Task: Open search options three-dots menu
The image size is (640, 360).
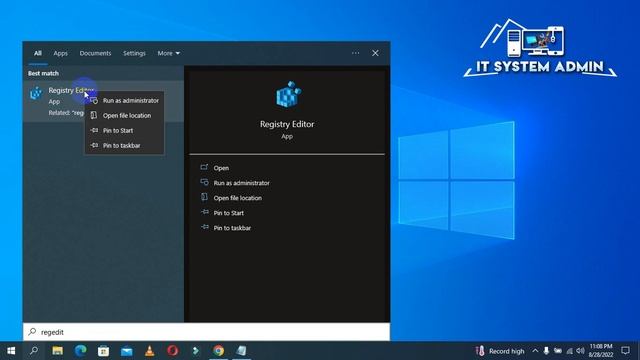Action: tap(356, 53)
